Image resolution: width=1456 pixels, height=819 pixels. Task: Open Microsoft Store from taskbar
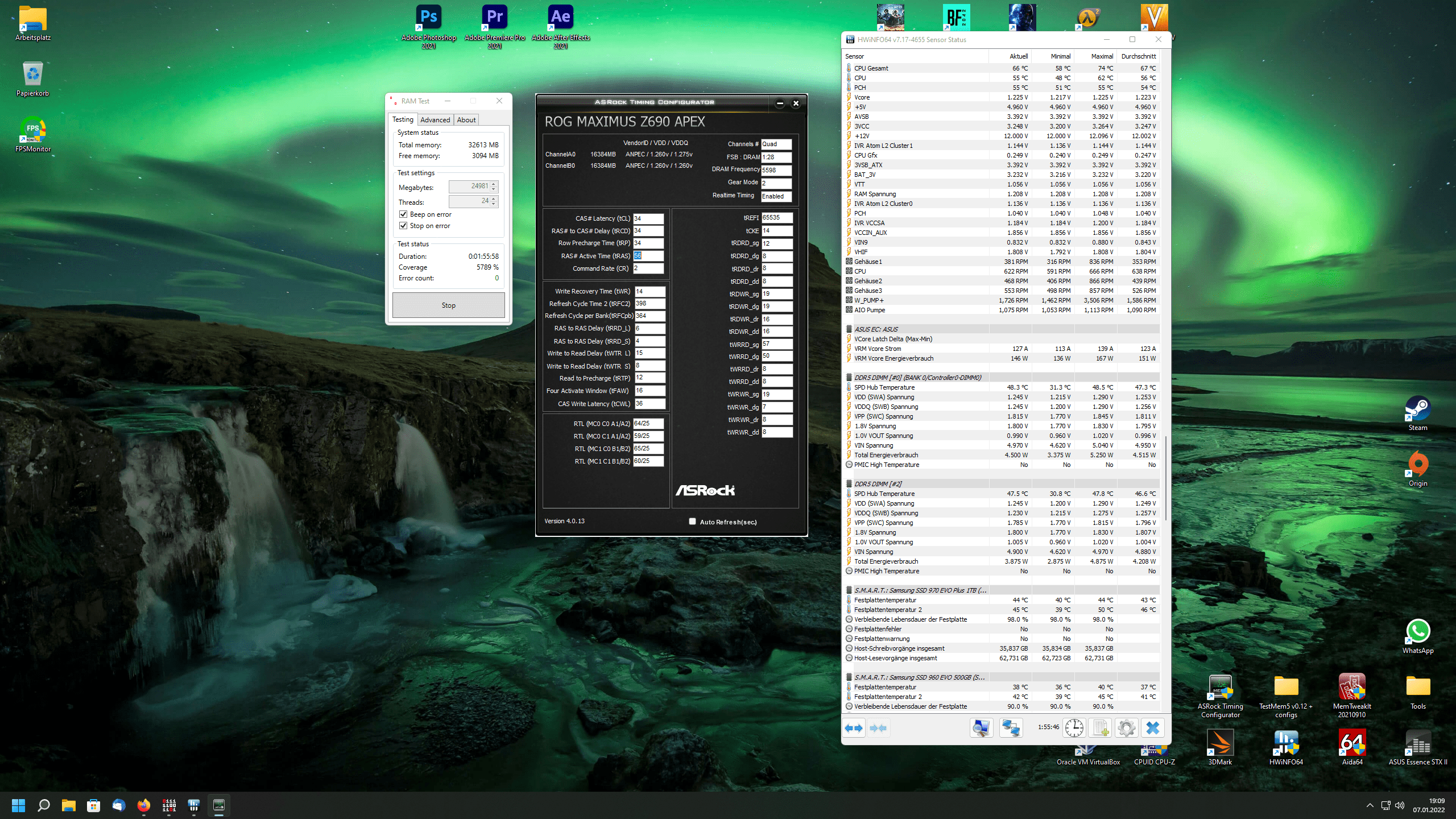click(93, 805)
